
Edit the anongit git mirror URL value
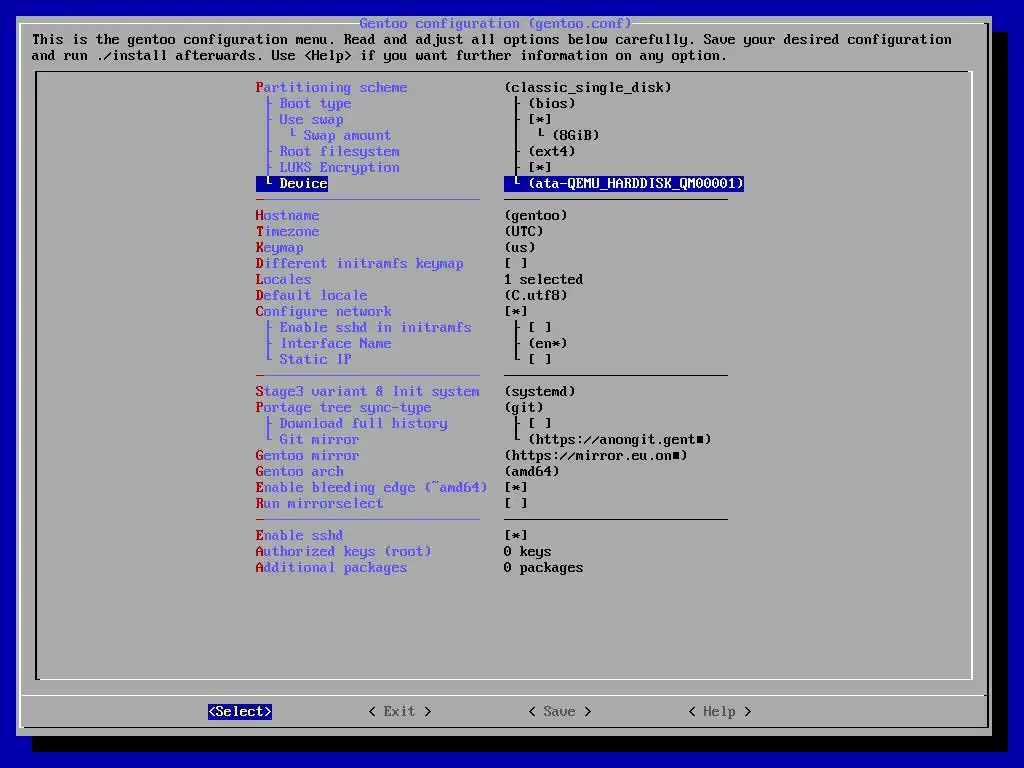click(x=620, y=440)
